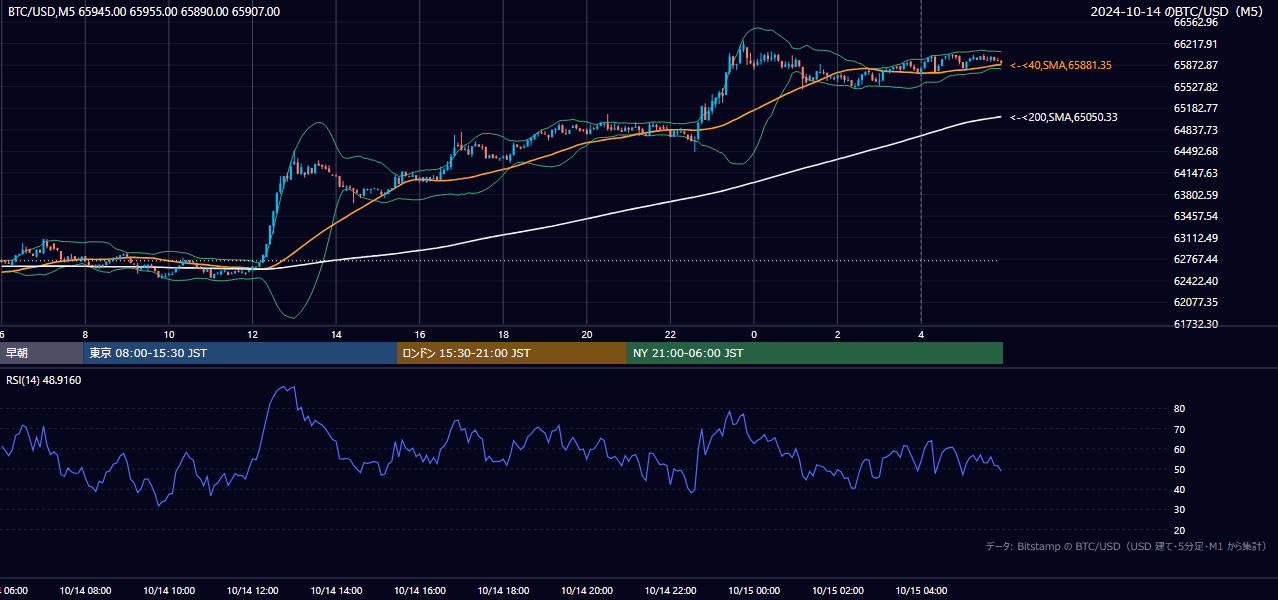Click price axis value 63112.49
1278x600 pixels.
(x=1195, y=238)
